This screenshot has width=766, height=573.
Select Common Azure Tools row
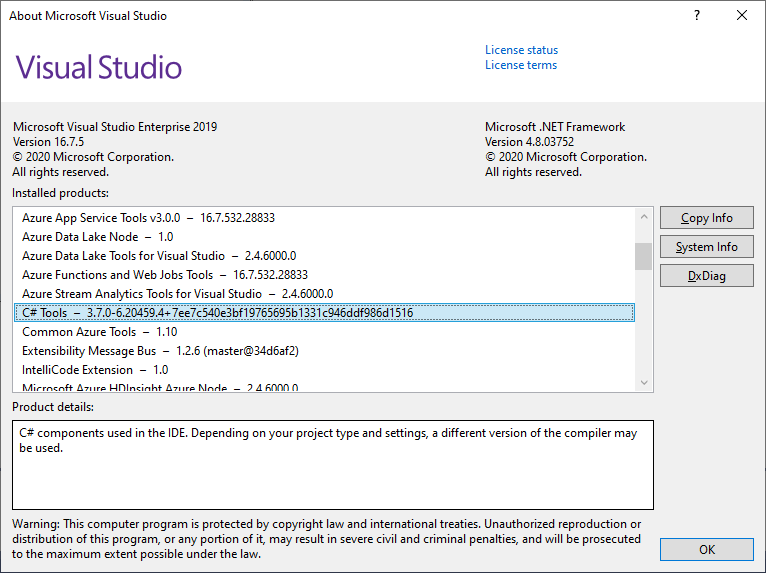[324, 332]
